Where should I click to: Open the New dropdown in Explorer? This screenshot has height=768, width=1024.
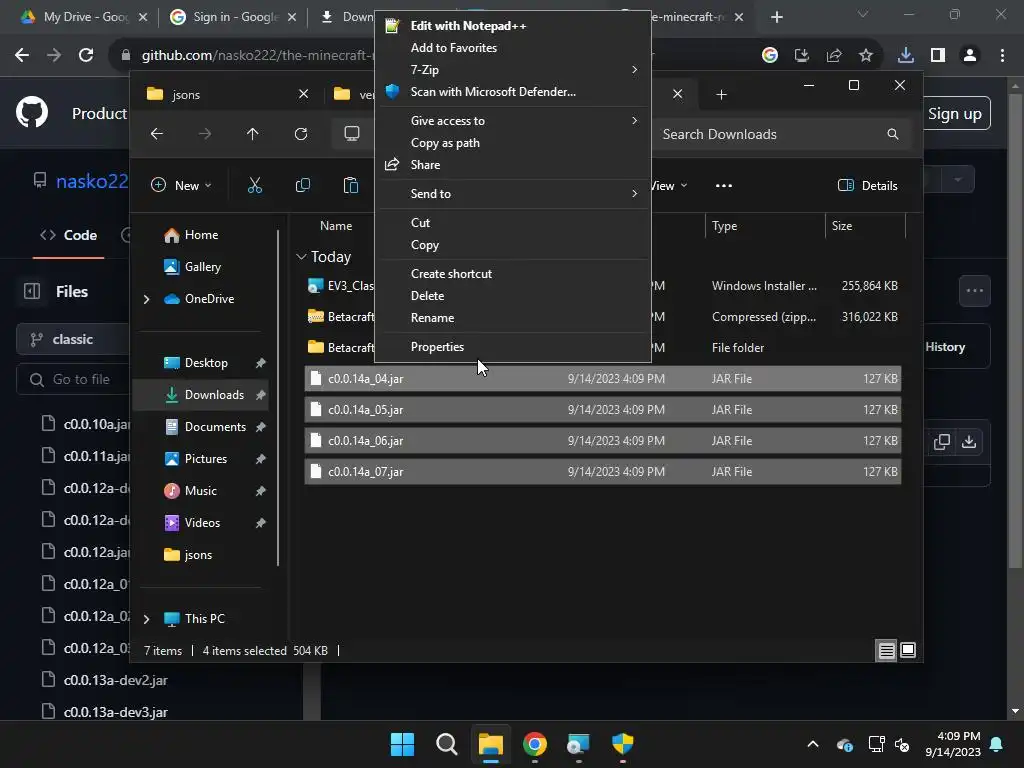click(182, 185)
